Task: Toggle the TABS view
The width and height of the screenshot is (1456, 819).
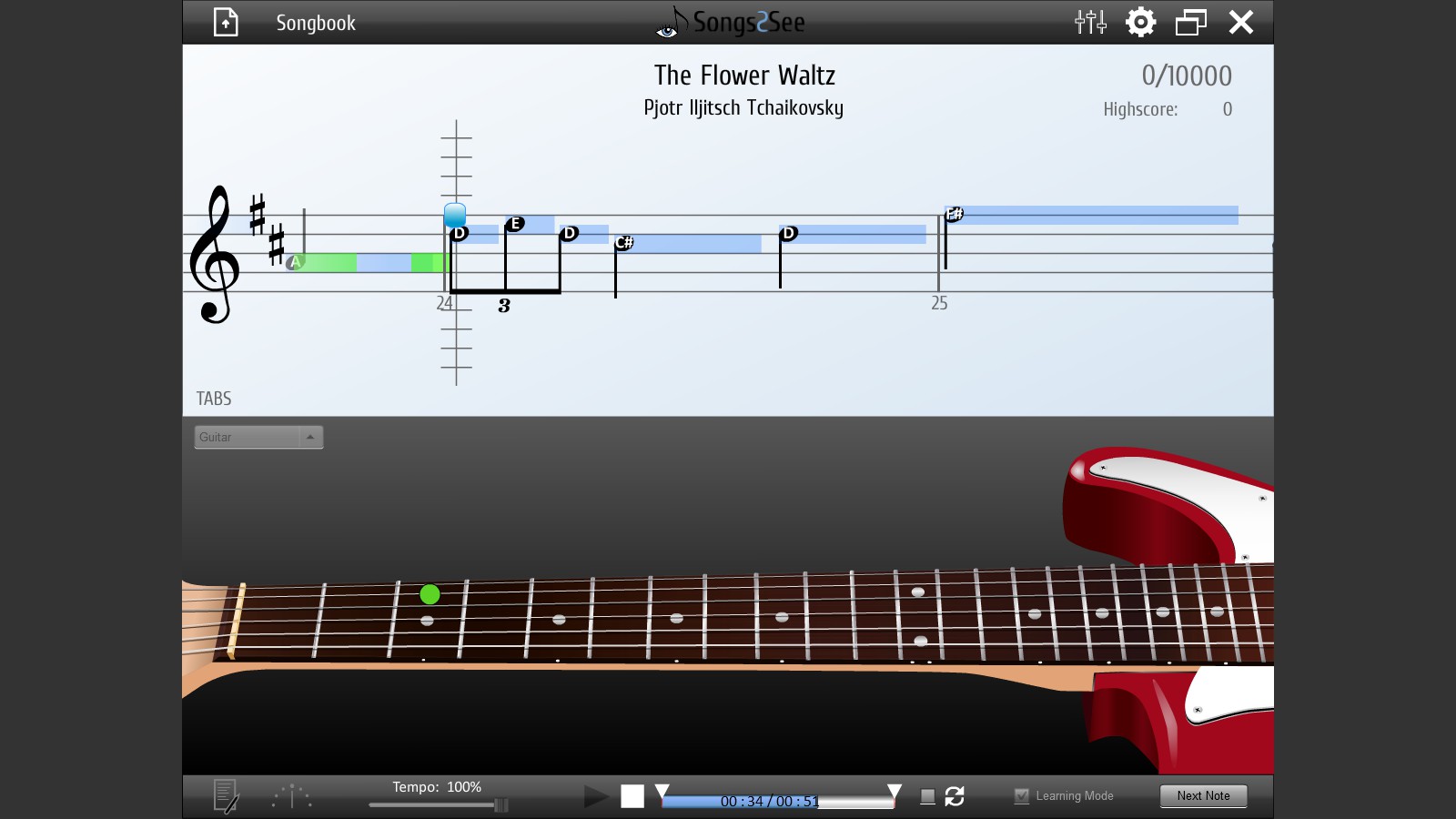Action: [214, 399]
